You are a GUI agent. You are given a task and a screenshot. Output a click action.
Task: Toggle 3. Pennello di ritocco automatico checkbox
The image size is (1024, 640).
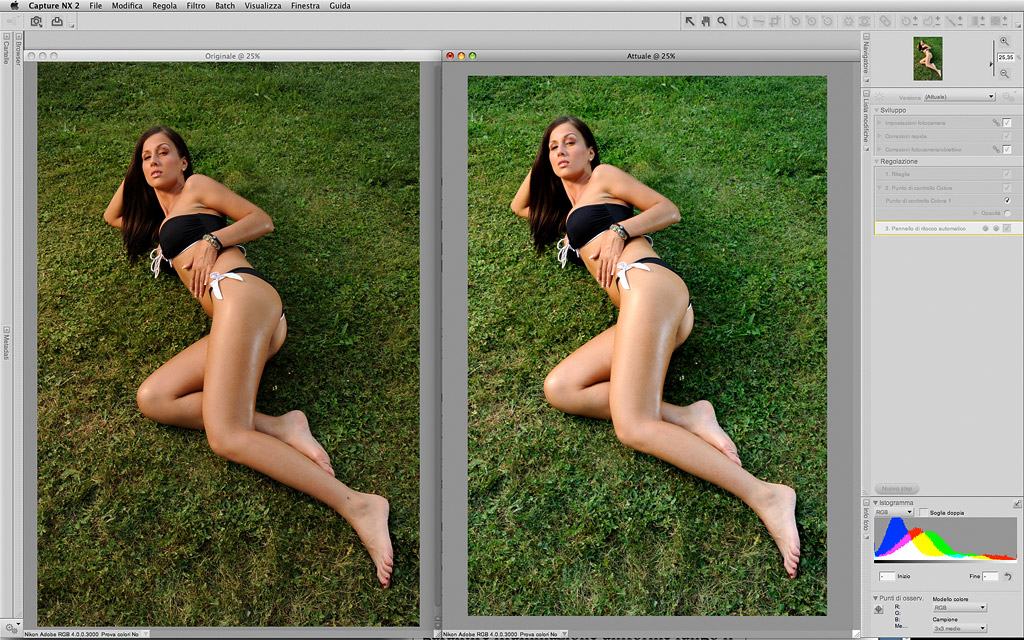(x=1007, y=228)
